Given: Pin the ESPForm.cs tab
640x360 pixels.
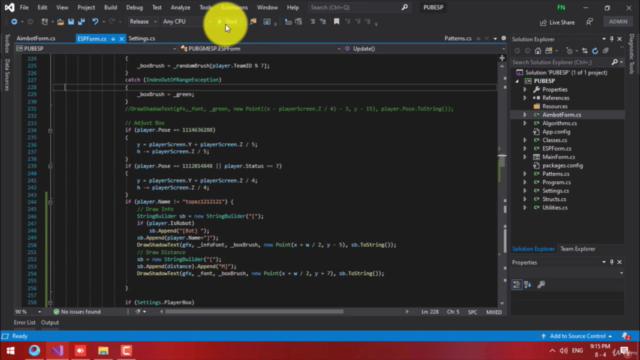Looking at the screenshot, I should point(113,39).
